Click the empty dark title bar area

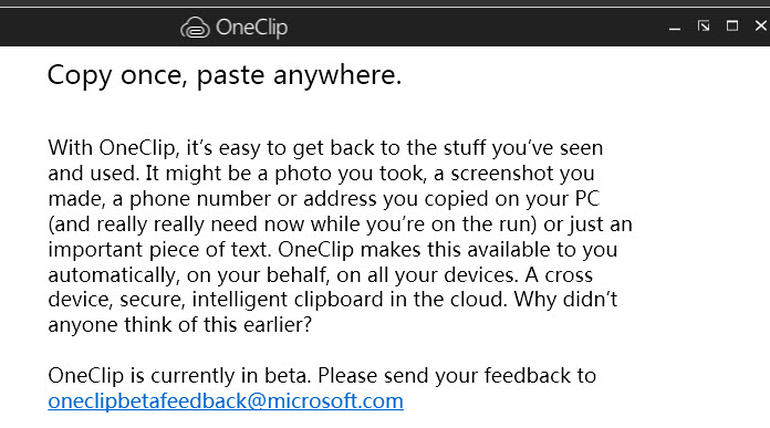[x=480, y=28]
